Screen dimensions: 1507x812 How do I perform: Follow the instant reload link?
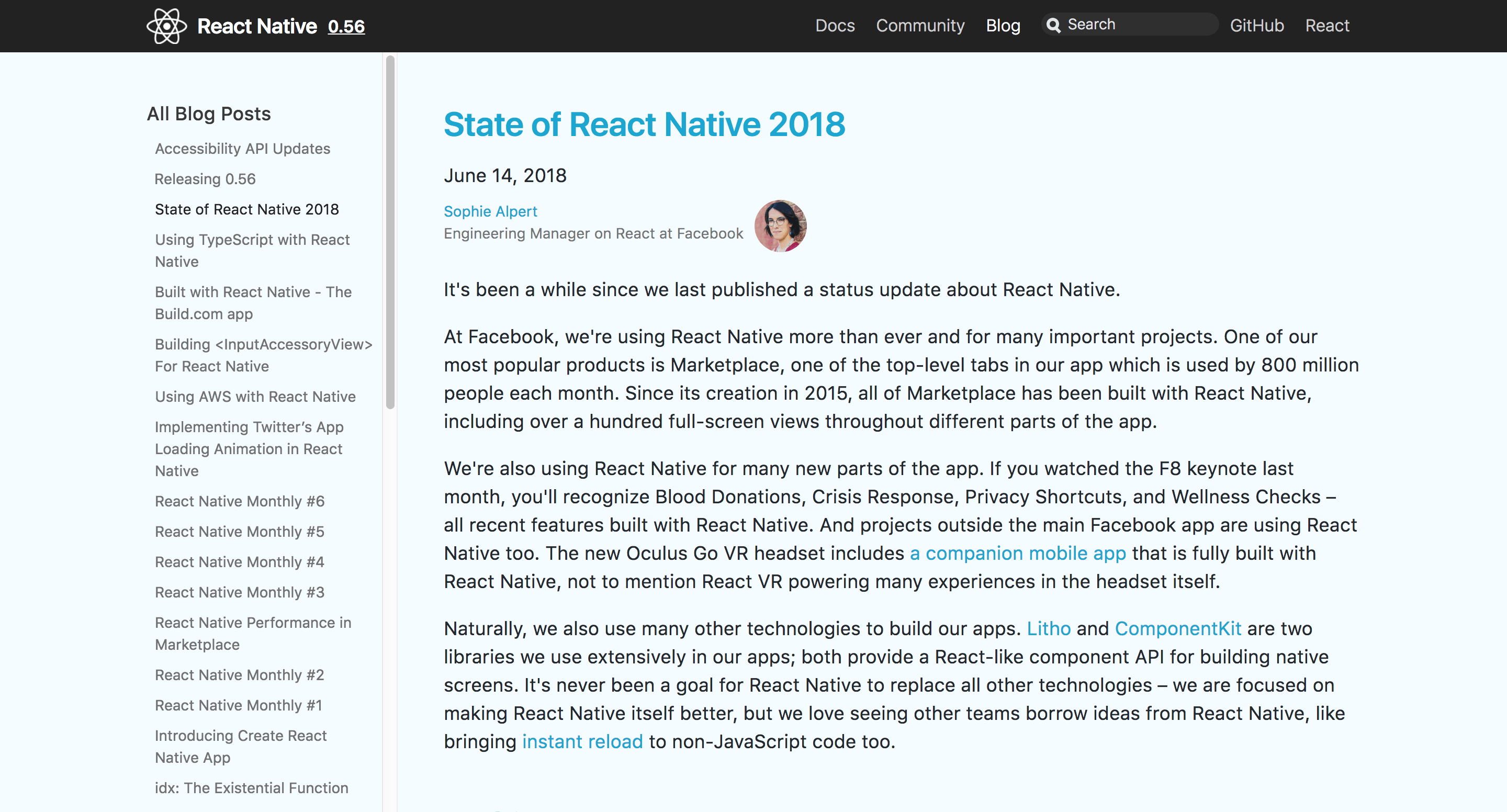click(582, 741)
